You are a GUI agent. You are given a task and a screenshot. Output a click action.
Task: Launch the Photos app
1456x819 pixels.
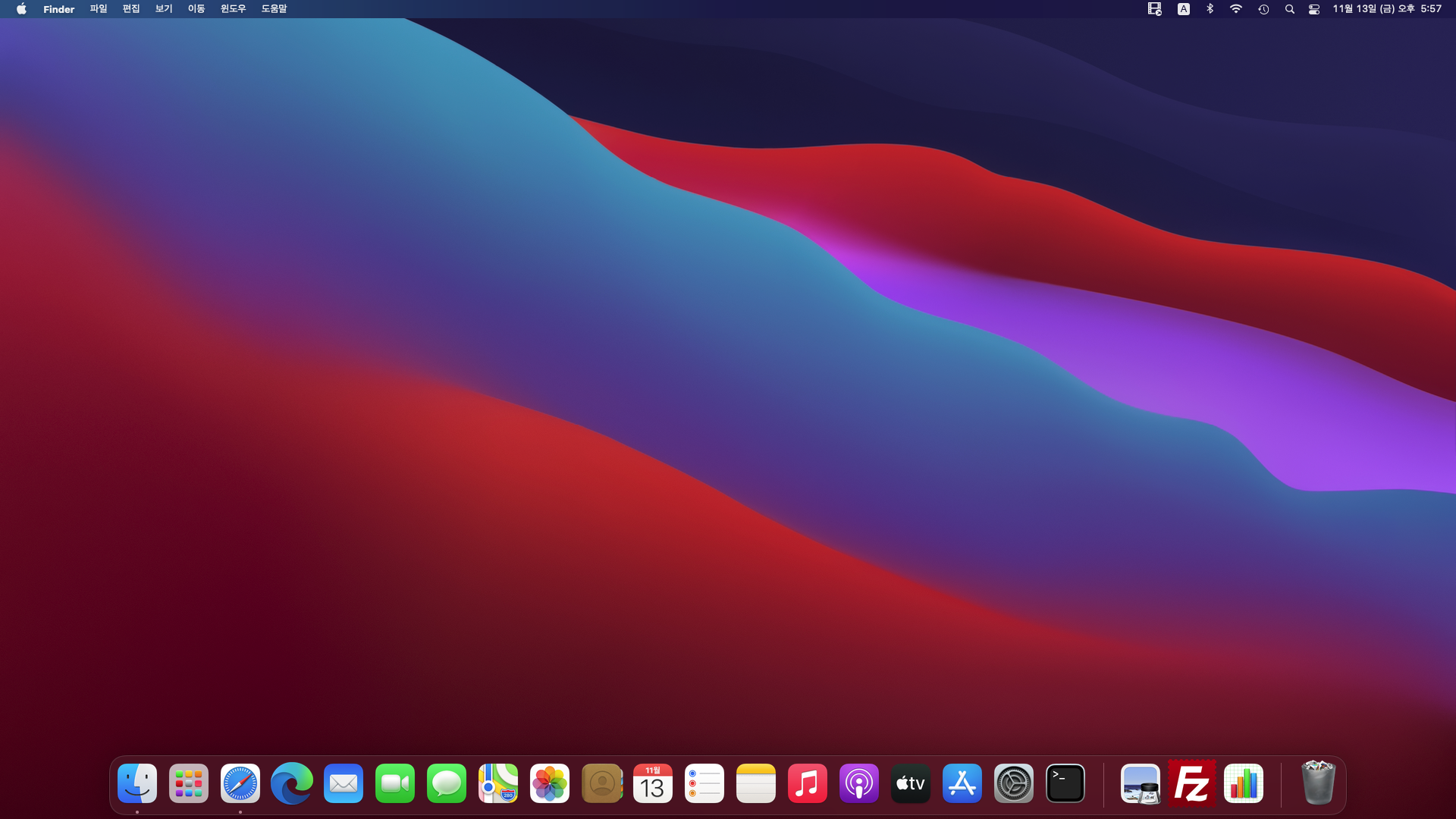pyautogui.click(x=550, y=783)
